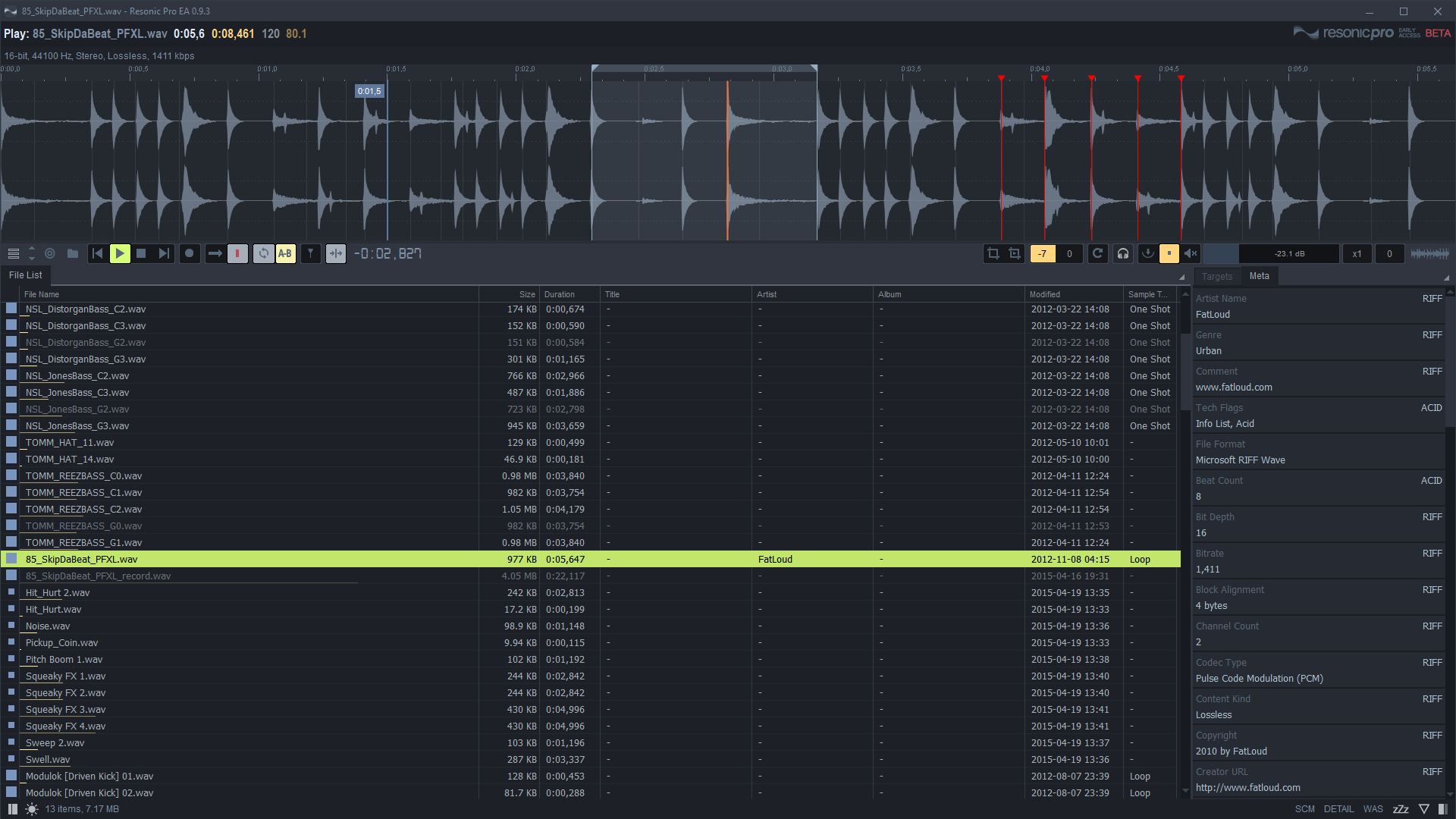Click the play button to start playback
Image resolution: width=1456 pixels, height=819 pixels.
tap(119, 253)
